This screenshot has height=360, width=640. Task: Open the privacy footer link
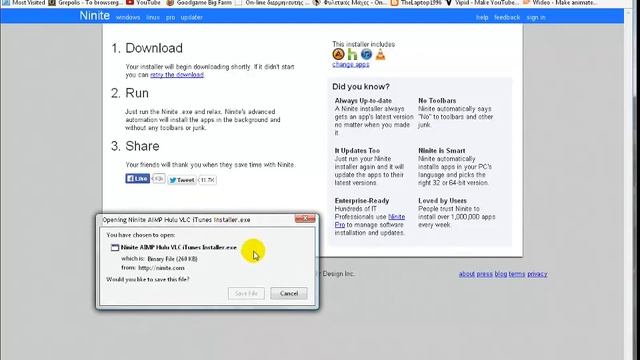537,274
